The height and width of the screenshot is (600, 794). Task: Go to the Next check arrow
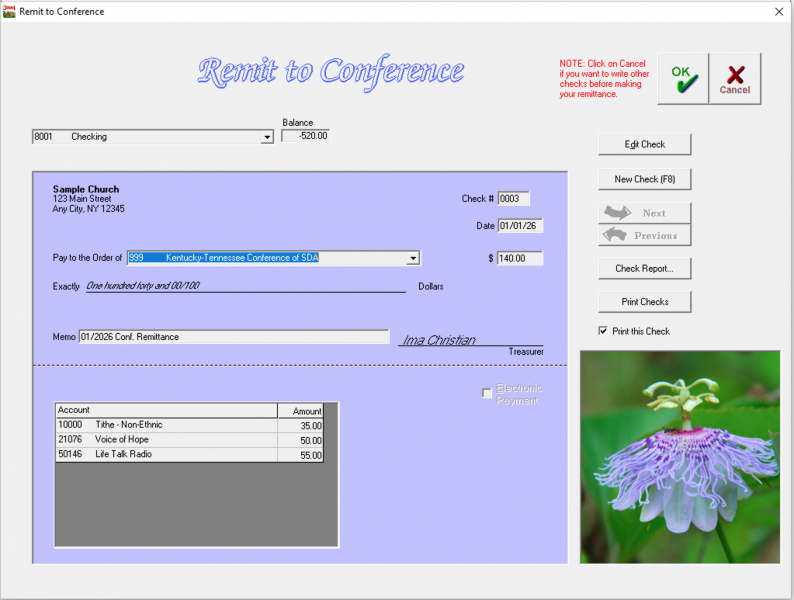tap(644, 213)
